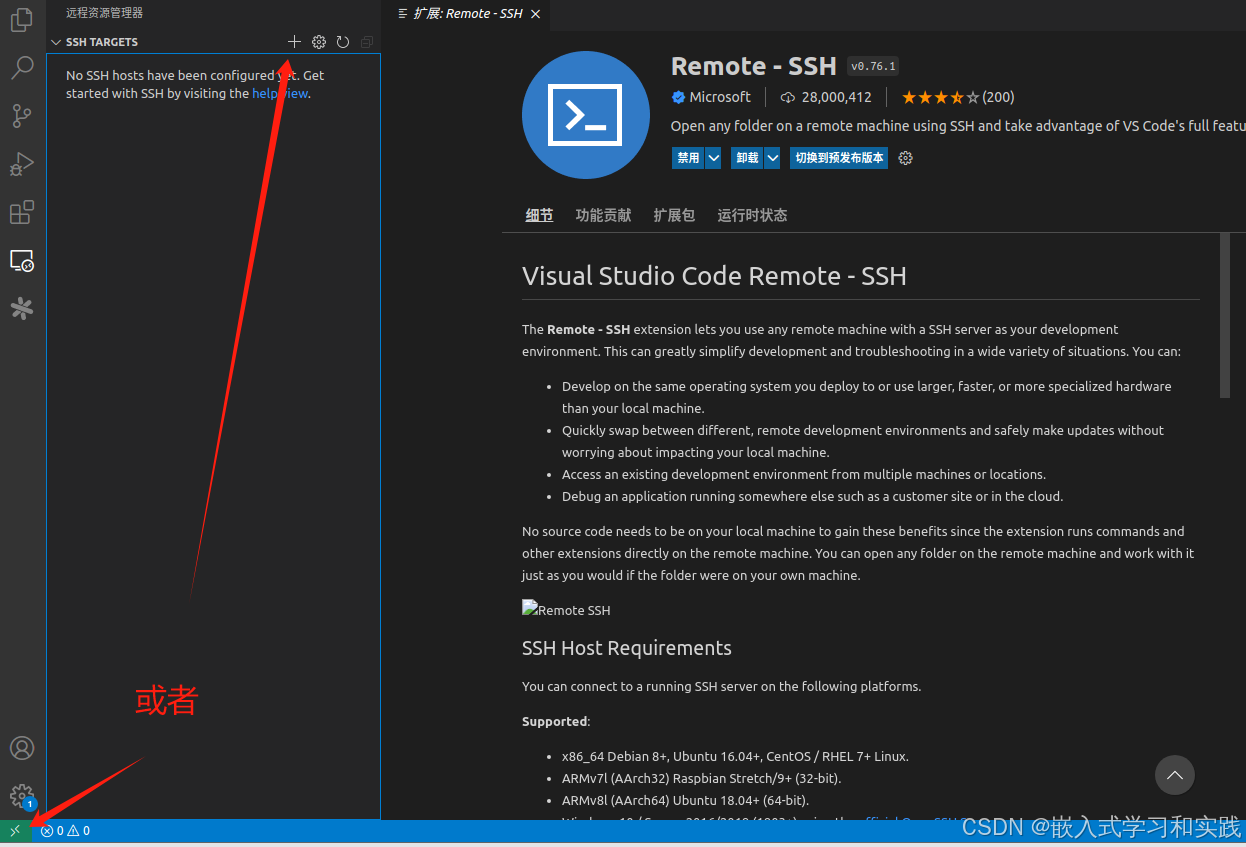The height and width of the screenshot is (847, 1246).
Task: Refresh the SSH Targets list
Action: [x=343, y=42]
